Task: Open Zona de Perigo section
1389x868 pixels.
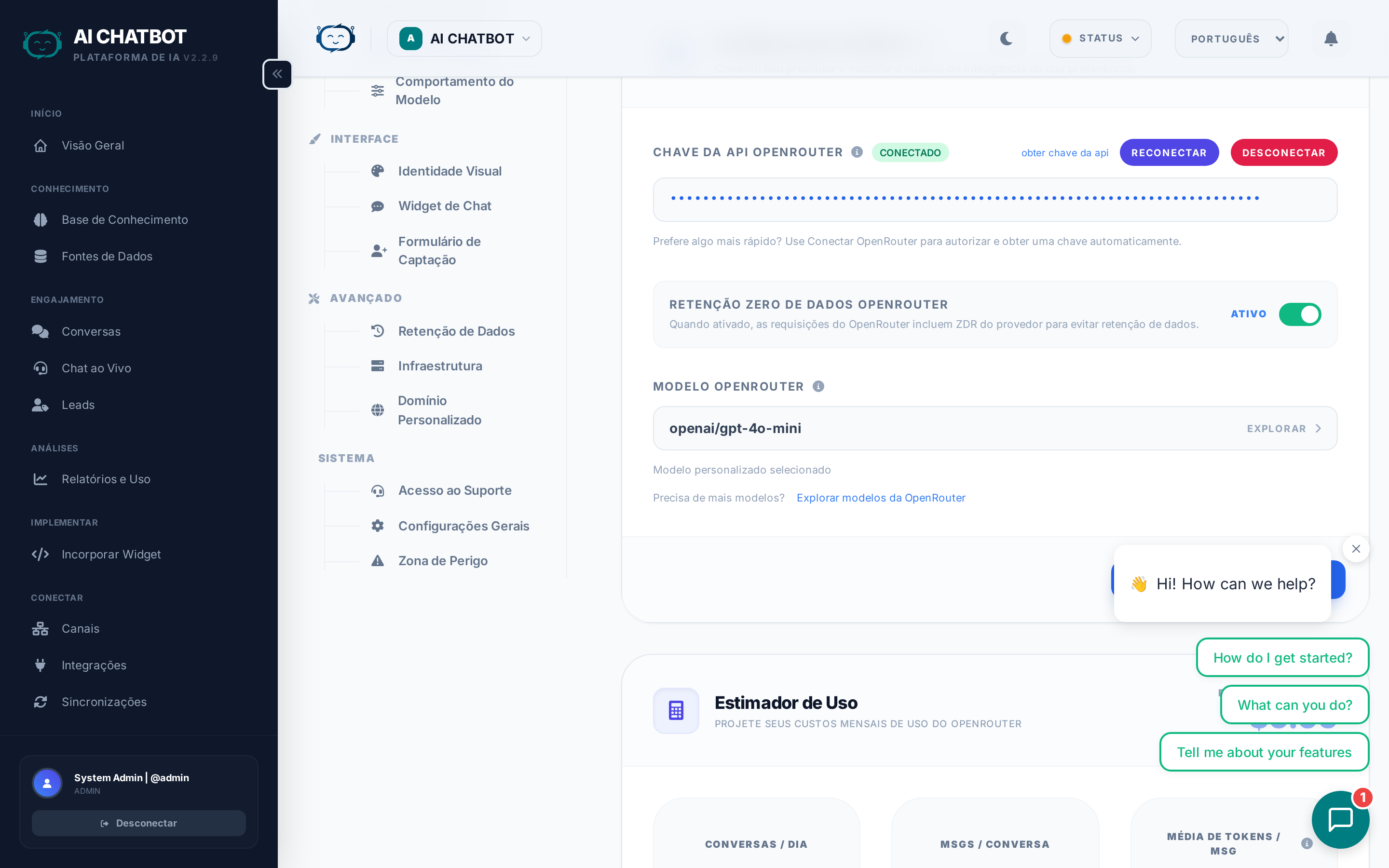Action: tap(443, 561)
